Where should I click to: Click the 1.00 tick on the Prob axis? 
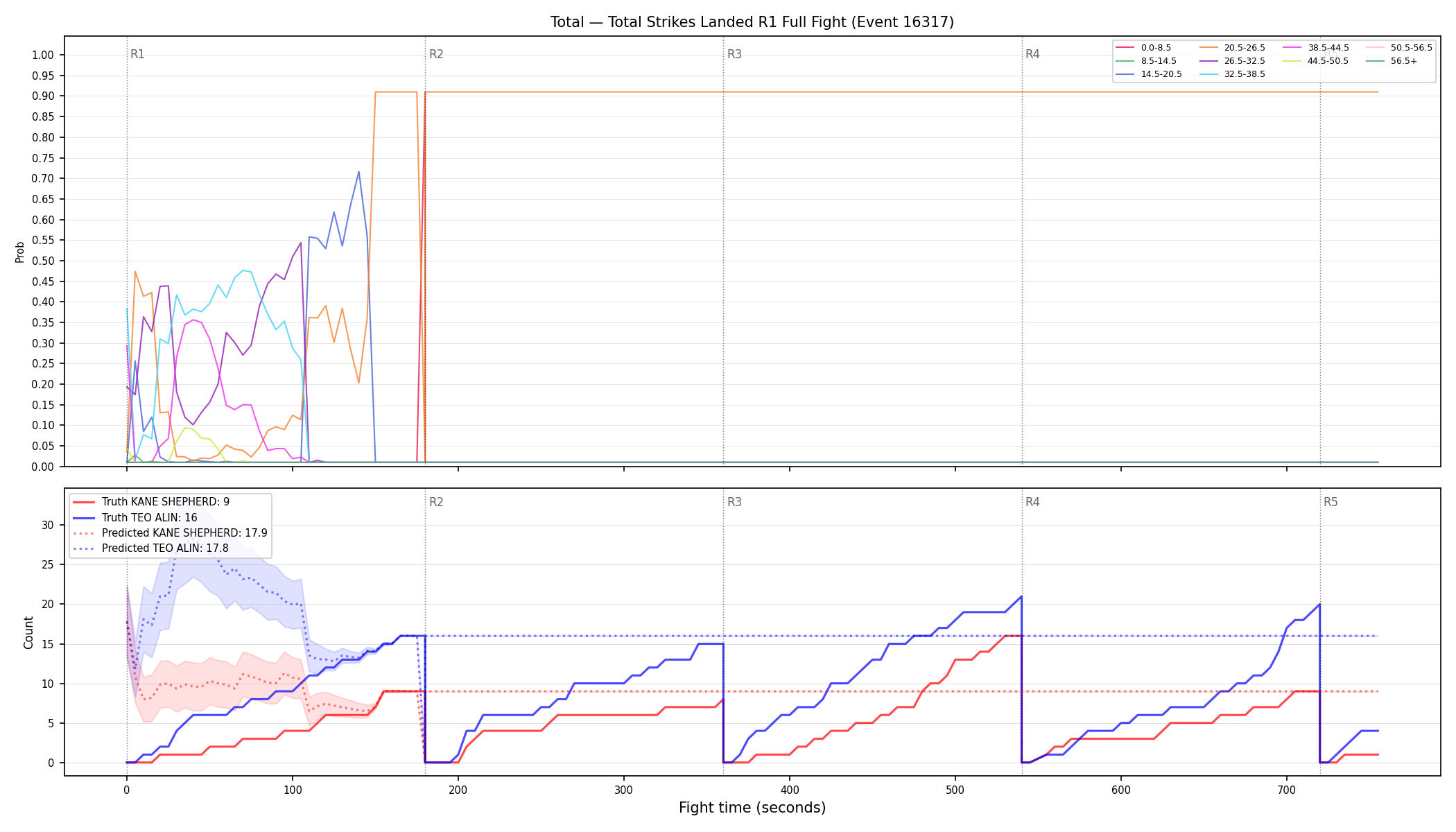tap(43, 55)
